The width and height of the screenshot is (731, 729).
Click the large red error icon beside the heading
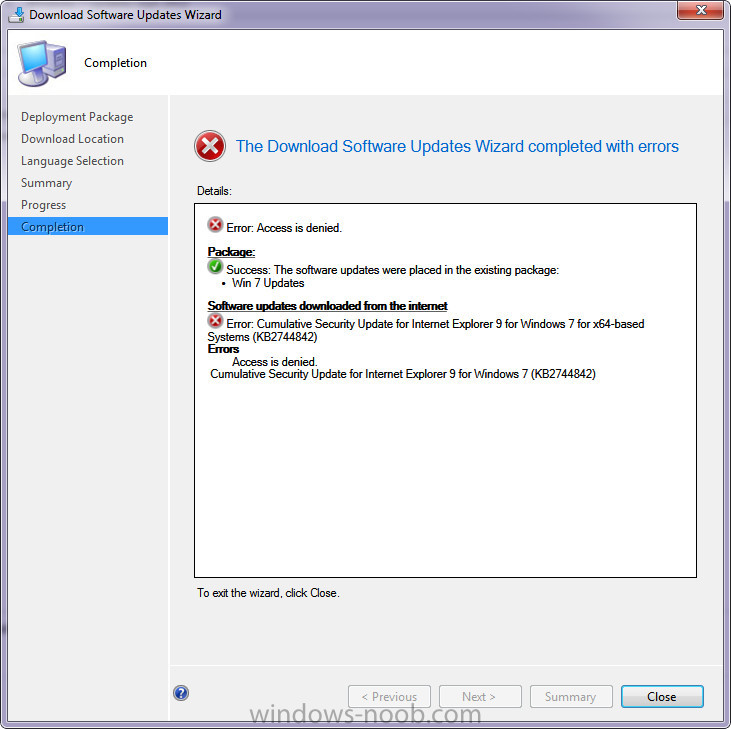pyautogui.click(x=210, y=146)
